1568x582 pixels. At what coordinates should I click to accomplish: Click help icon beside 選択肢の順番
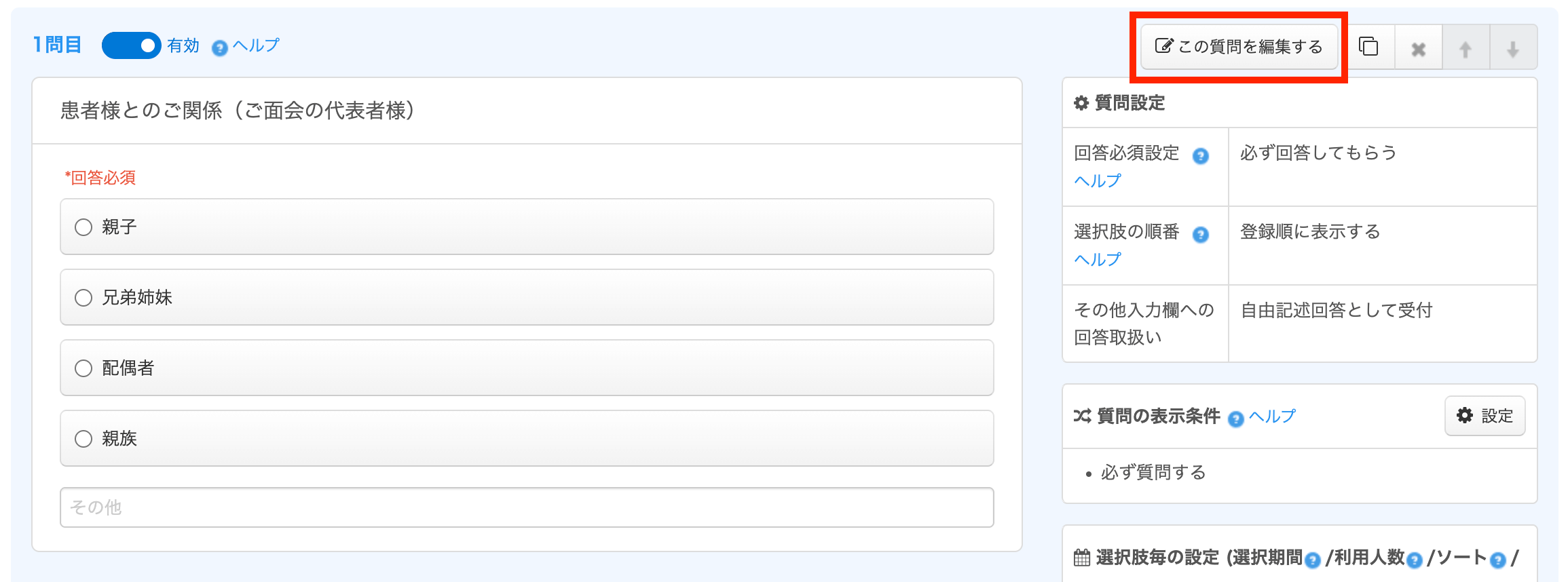point(1200,235)
